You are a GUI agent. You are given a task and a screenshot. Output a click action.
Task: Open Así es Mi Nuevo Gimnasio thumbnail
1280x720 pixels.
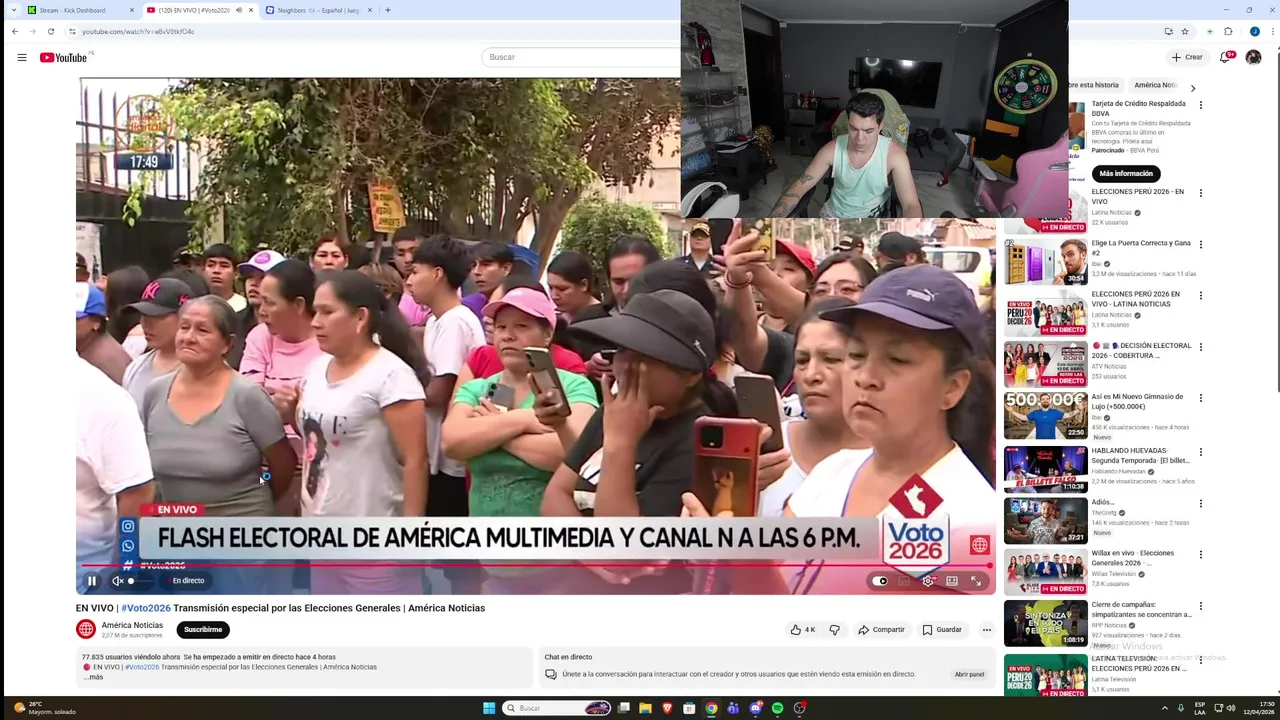pyautogui.click(x=1045, y=416)
